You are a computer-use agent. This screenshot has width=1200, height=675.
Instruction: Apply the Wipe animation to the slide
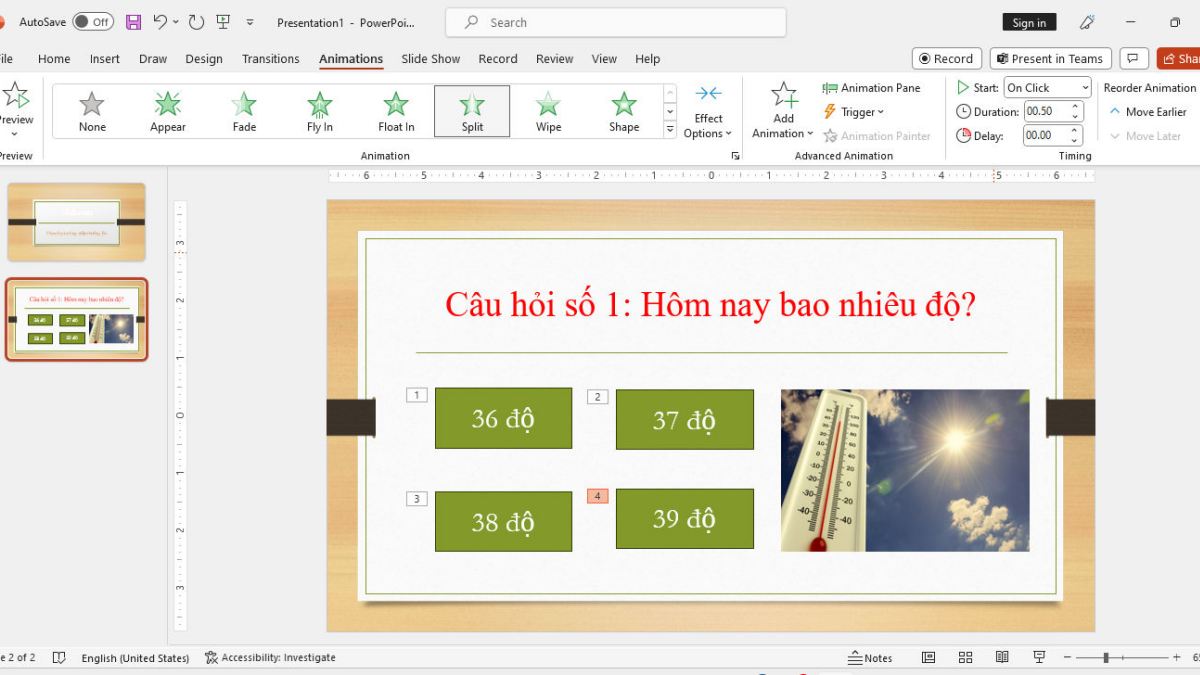[547, 110]
